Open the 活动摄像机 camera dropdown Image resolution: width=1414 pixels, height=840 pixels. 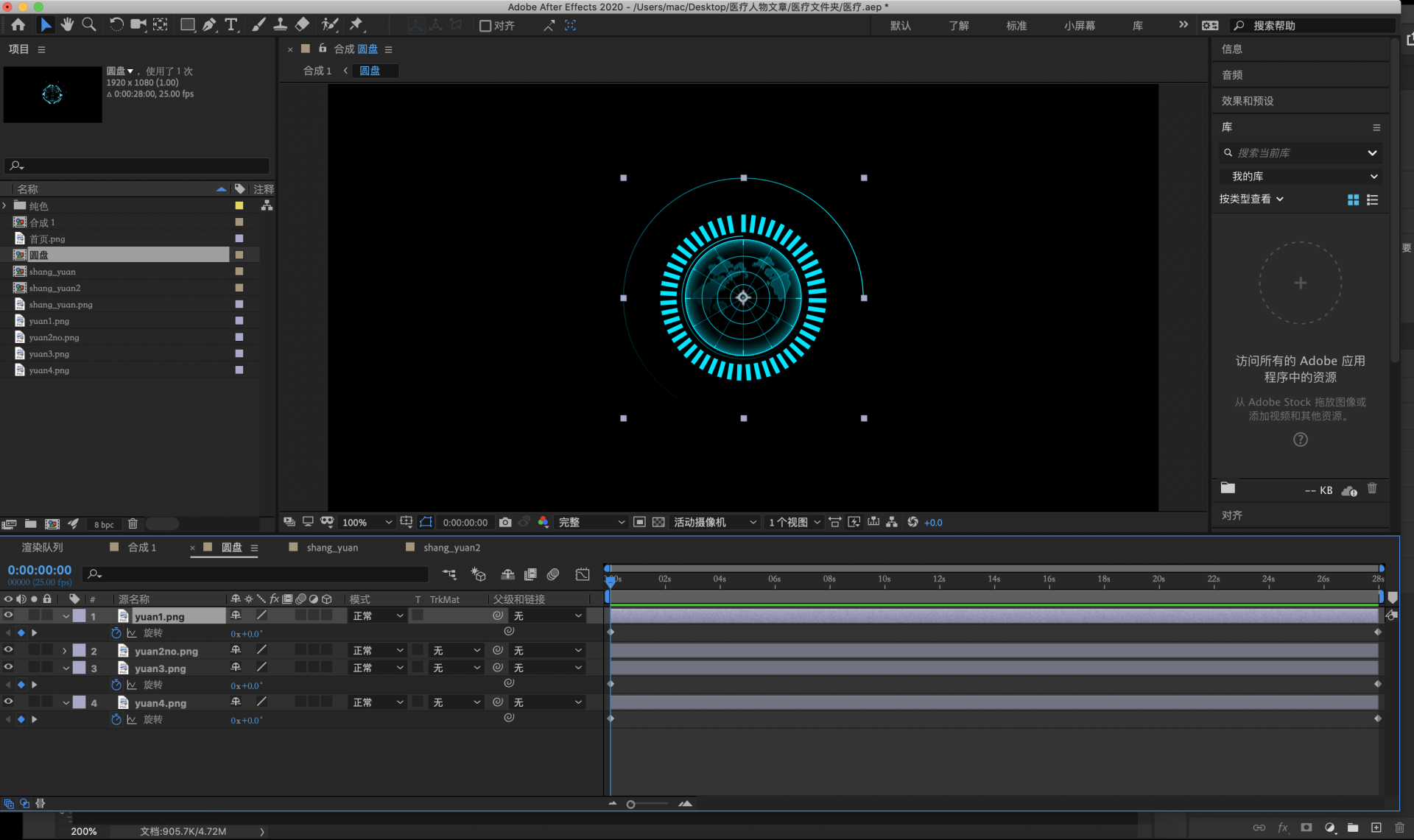tap(714, 522)
